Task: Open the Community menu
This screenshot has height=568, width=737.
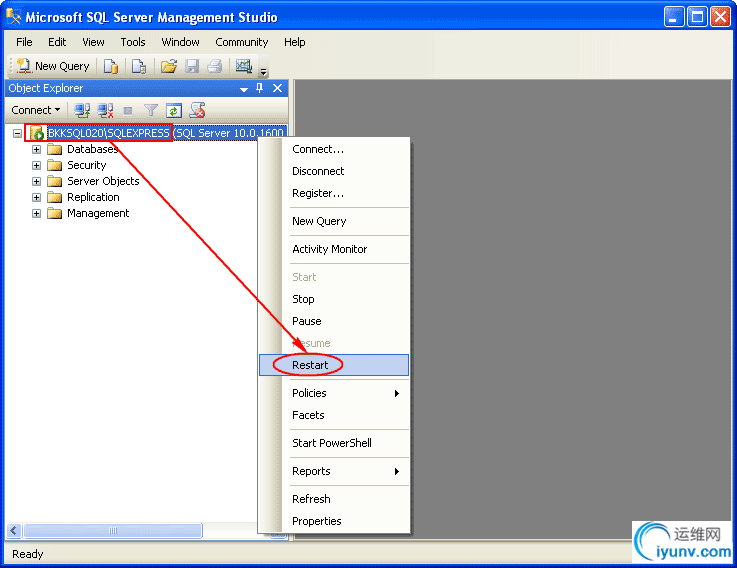Action: (242, 42)
